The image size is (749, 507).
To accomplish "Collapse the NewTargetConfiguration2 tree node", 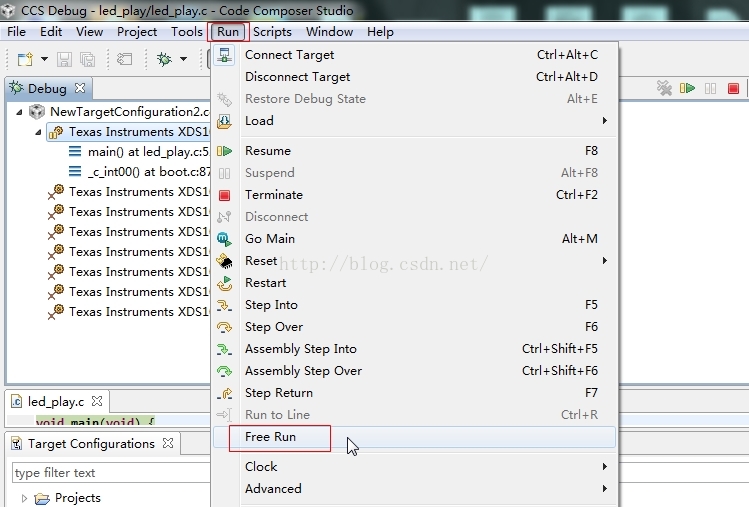I will 19,112.
